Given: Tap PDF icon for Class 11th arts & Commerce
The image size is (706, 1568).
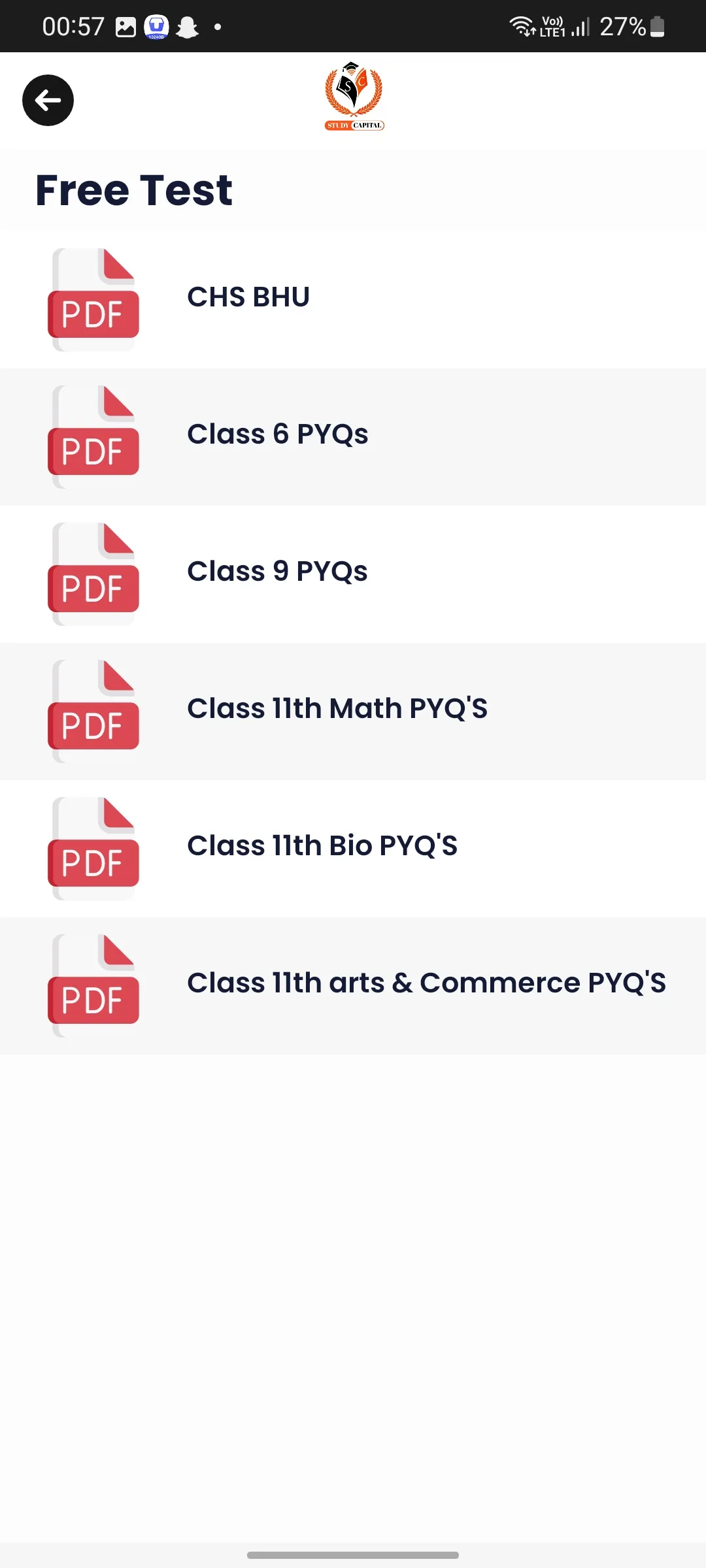Looking at the screenshot, I should point(93,986).
